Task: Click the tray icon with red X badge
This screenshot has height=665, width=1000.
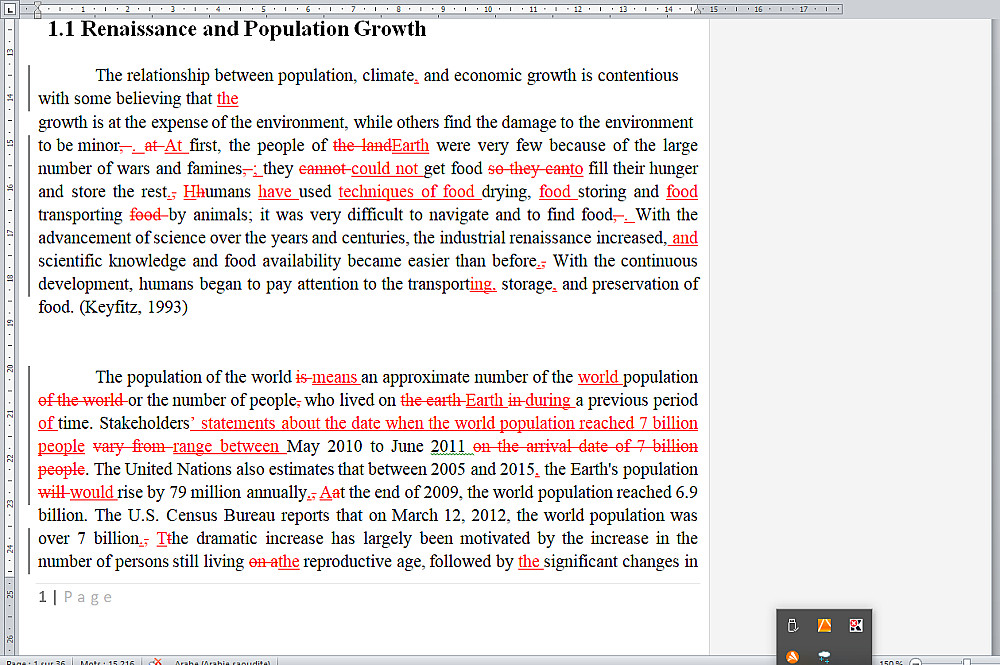Action: point(856,625)
